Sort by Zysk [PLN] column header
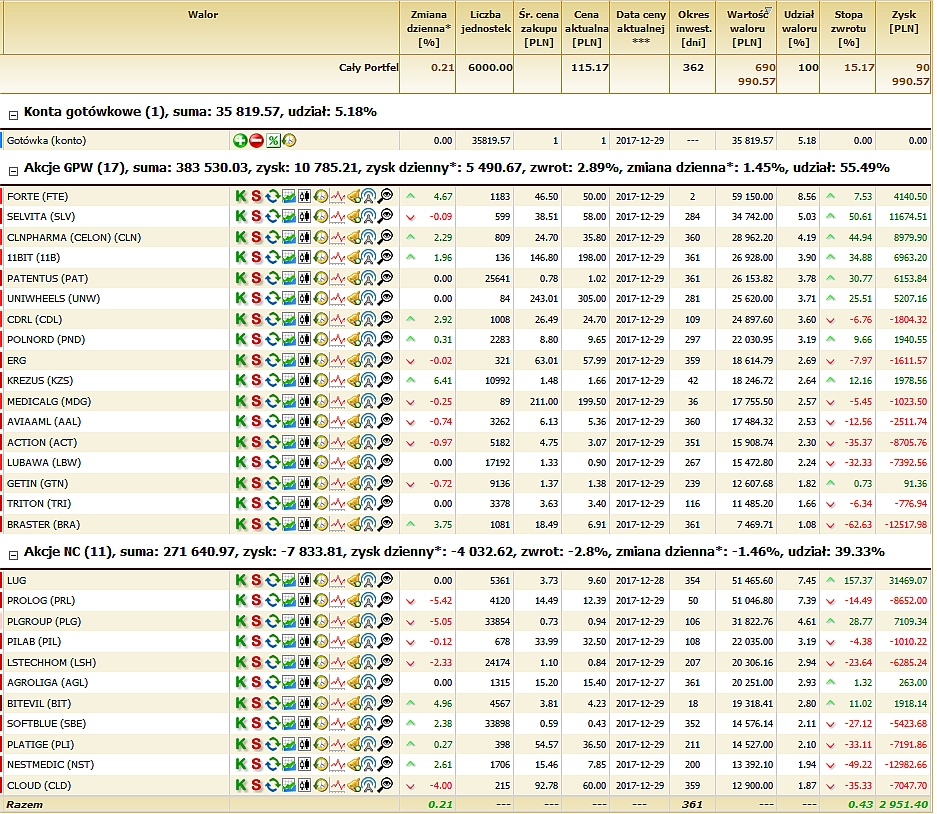The height and width of the screenshot is (814, 937). (x=903, y=22)
